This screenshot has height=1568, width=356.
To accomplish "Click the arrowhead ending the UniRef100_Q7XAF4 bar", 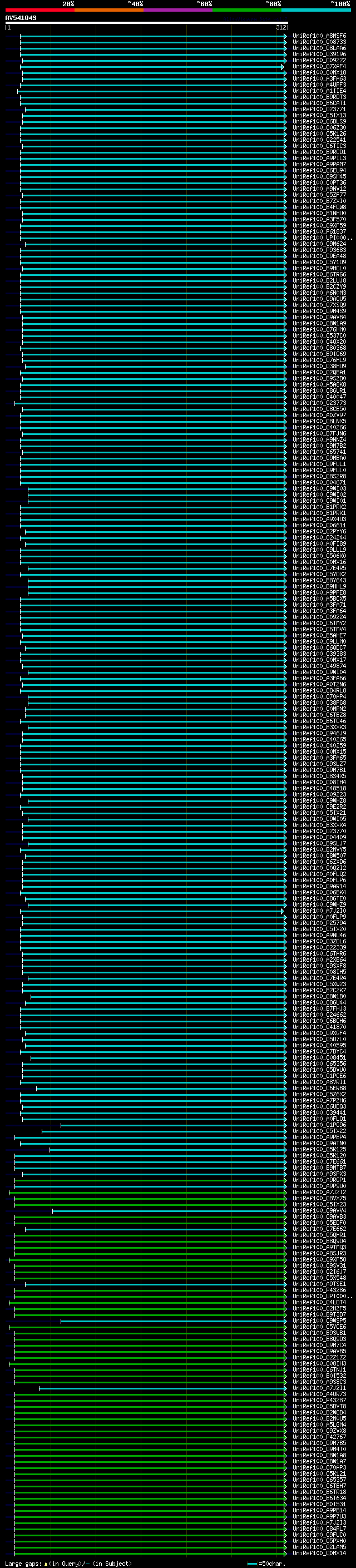I will [283, 66].
